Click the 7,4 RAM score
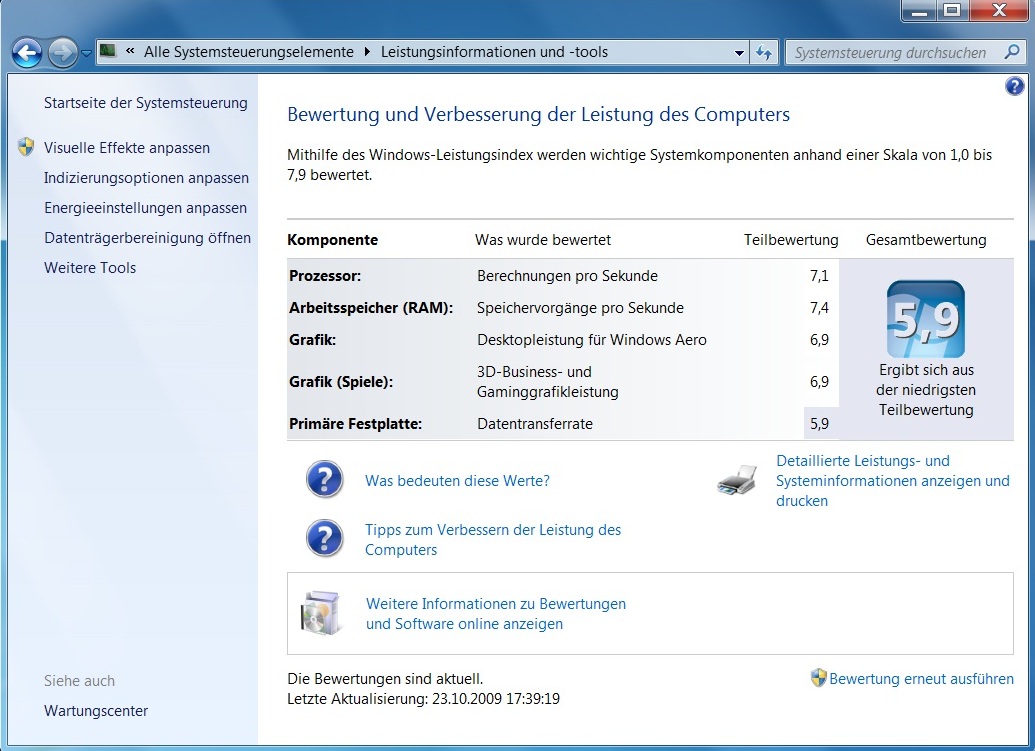Screen dimensions: 1035x751 click(x=819, y=308)
